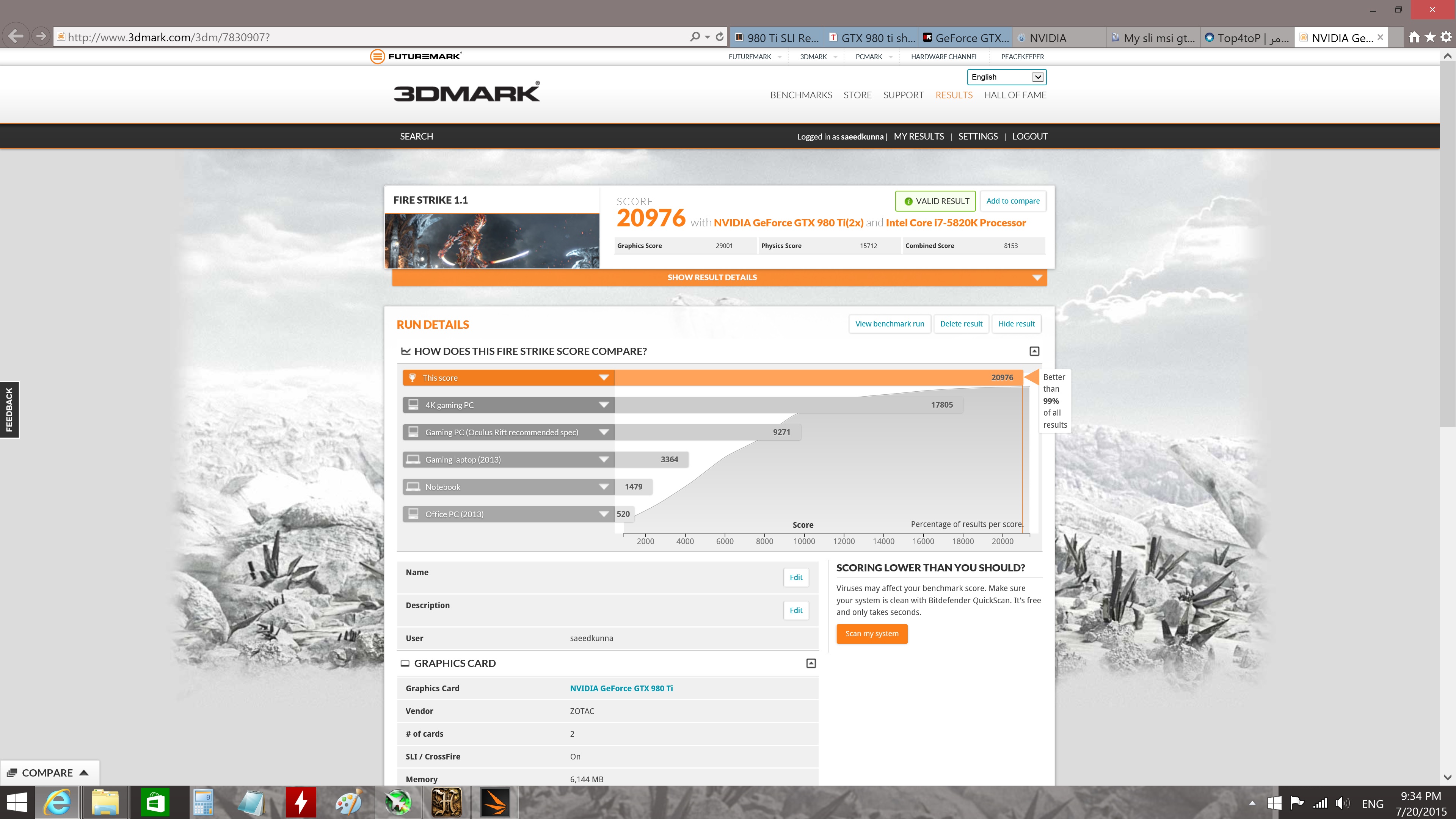
Task: Click the Fire Strike thumbnail image
Action: [x=492, y=241]
